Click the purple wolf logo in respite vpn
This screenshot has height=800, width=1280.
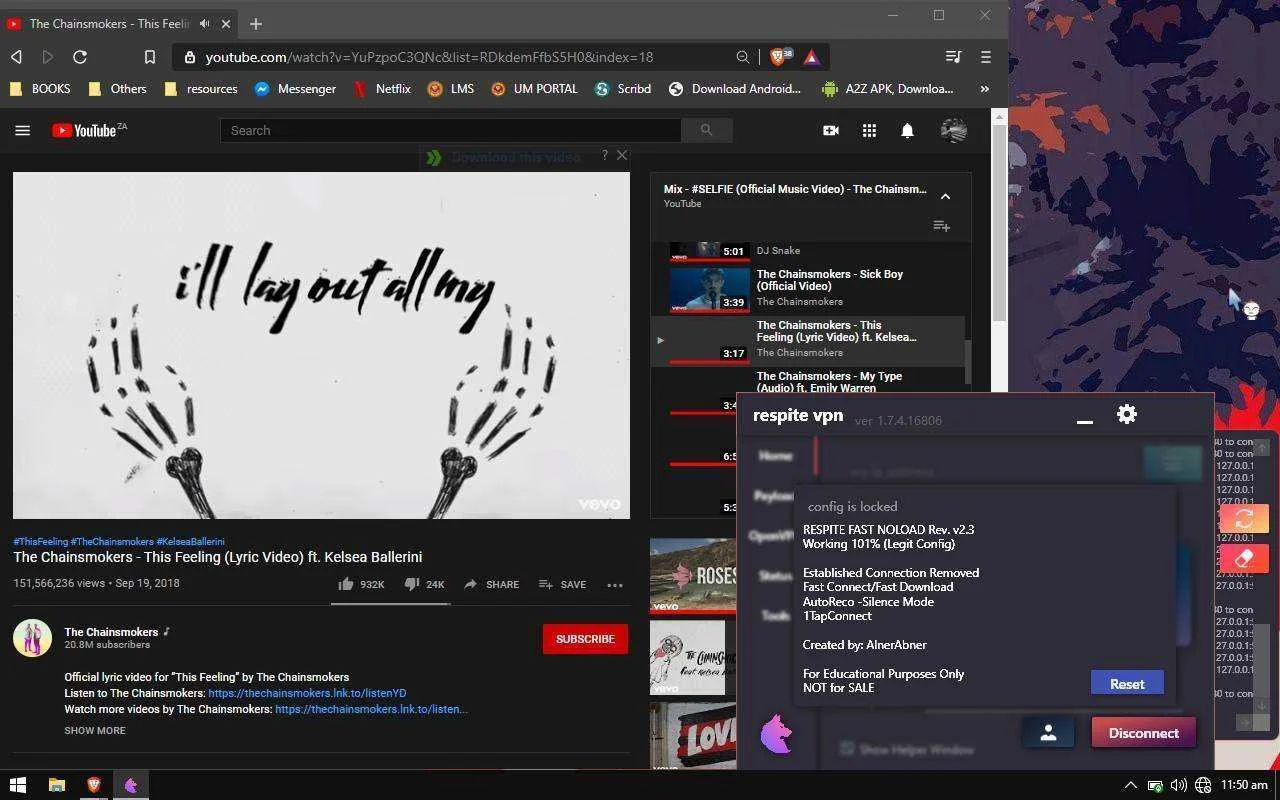(777, 735)
